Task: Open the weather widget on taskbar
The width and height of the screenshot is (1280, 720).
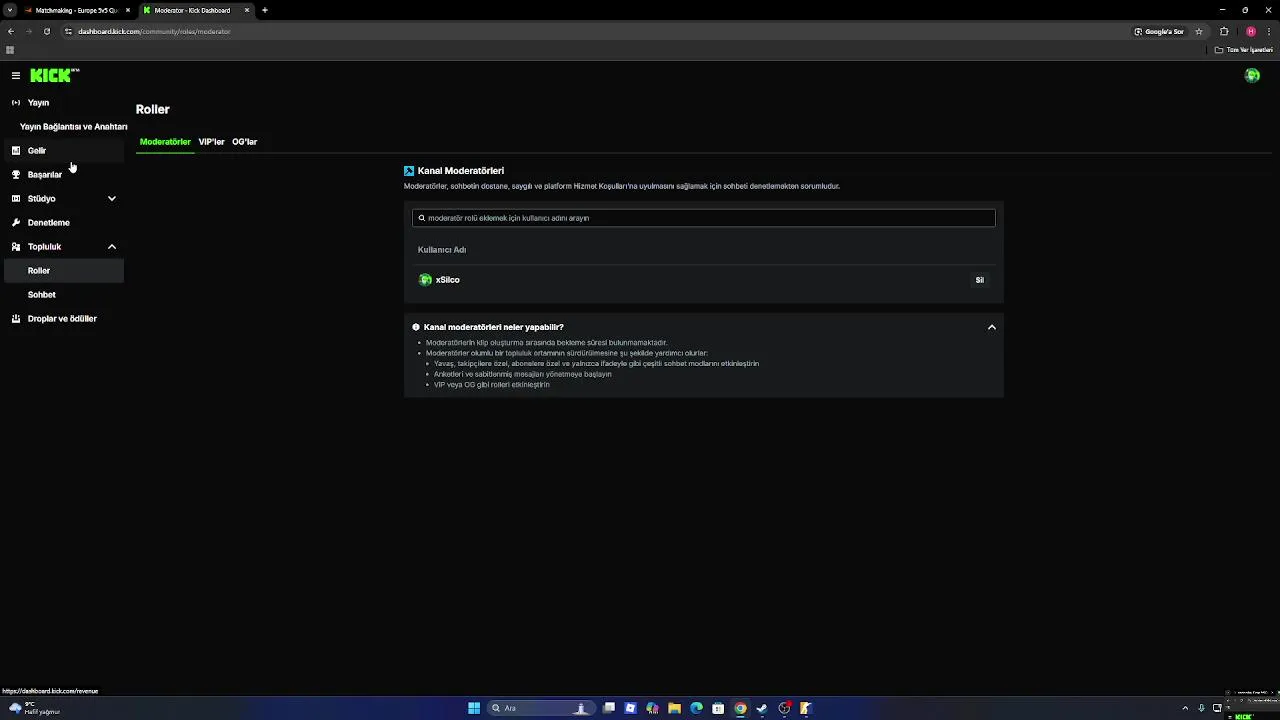Action: (33, 708)
